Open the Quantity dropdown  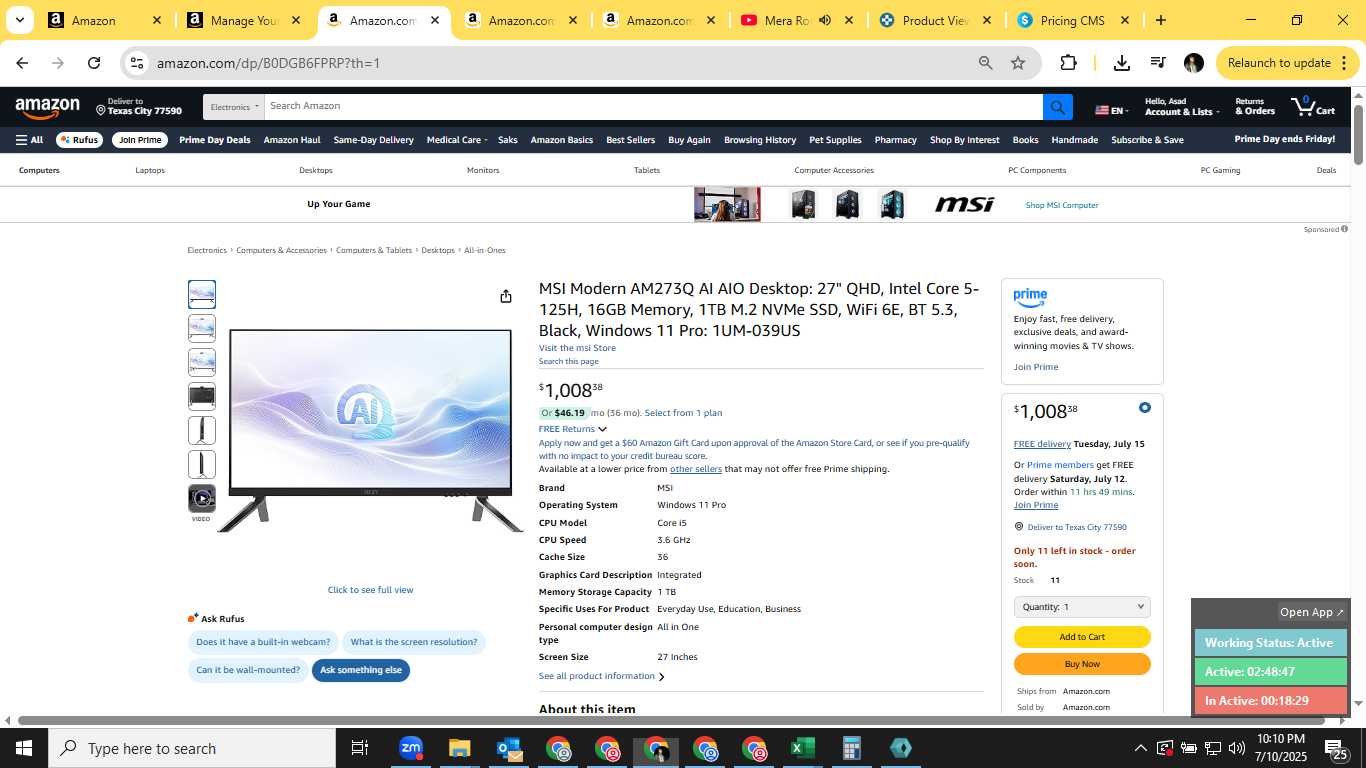click(x=1082, y=607)
